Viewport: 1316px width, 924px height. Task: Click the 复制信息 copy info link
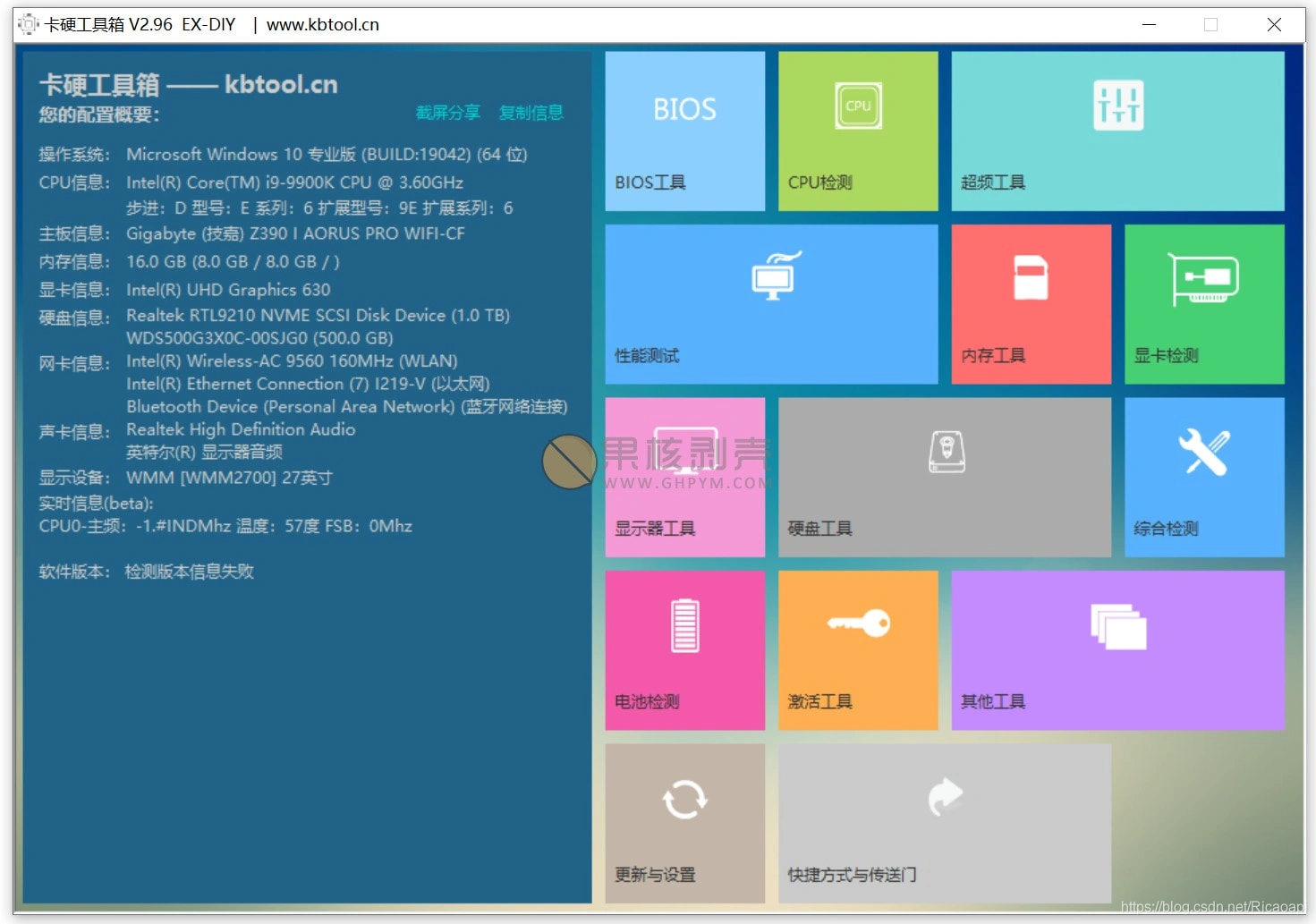(531, 113)
